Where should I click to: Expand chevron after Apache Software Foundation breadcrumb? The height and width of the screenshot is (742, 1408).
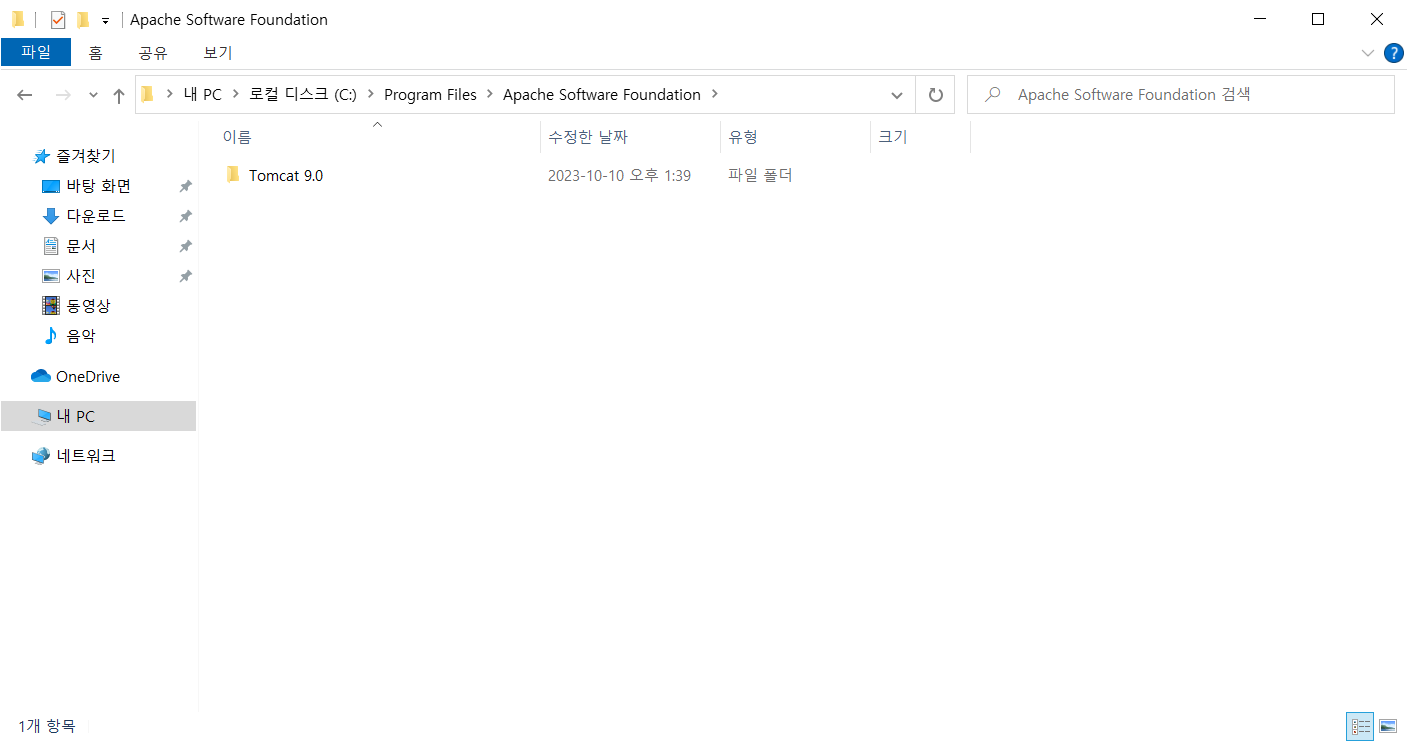tap(714, 94)
